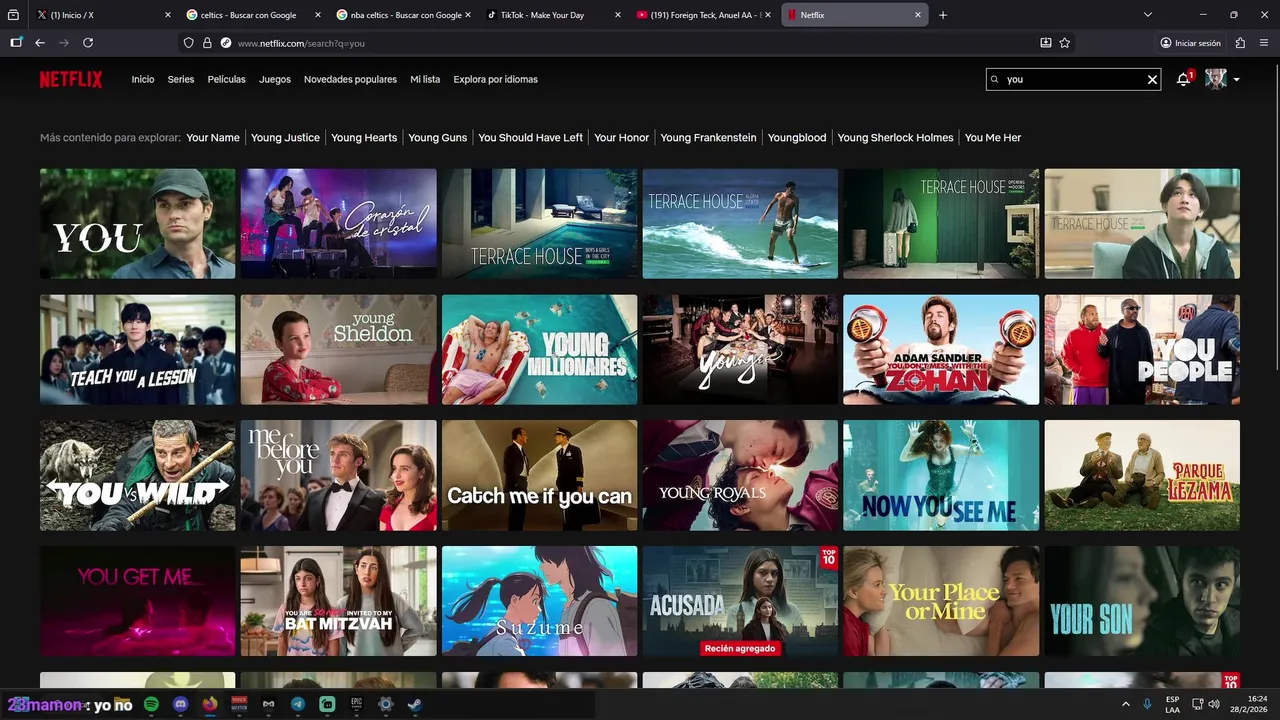1280x720 pixels.
Task: Open the browser application menu
Action: tap(1265, 43)
